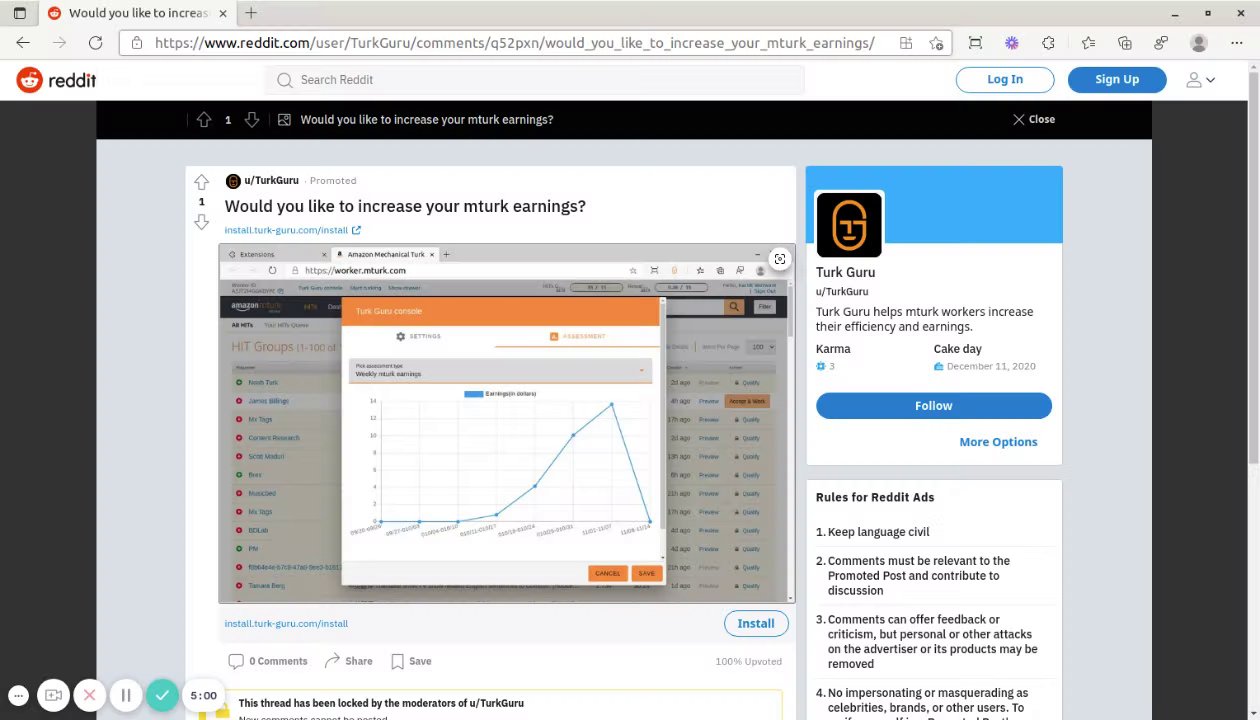This screenshot has height=720, width=1260.
Task: Click the colorful Copilot-style toolbar icon
Action: pyautogui.click(x=1012, y=43)
